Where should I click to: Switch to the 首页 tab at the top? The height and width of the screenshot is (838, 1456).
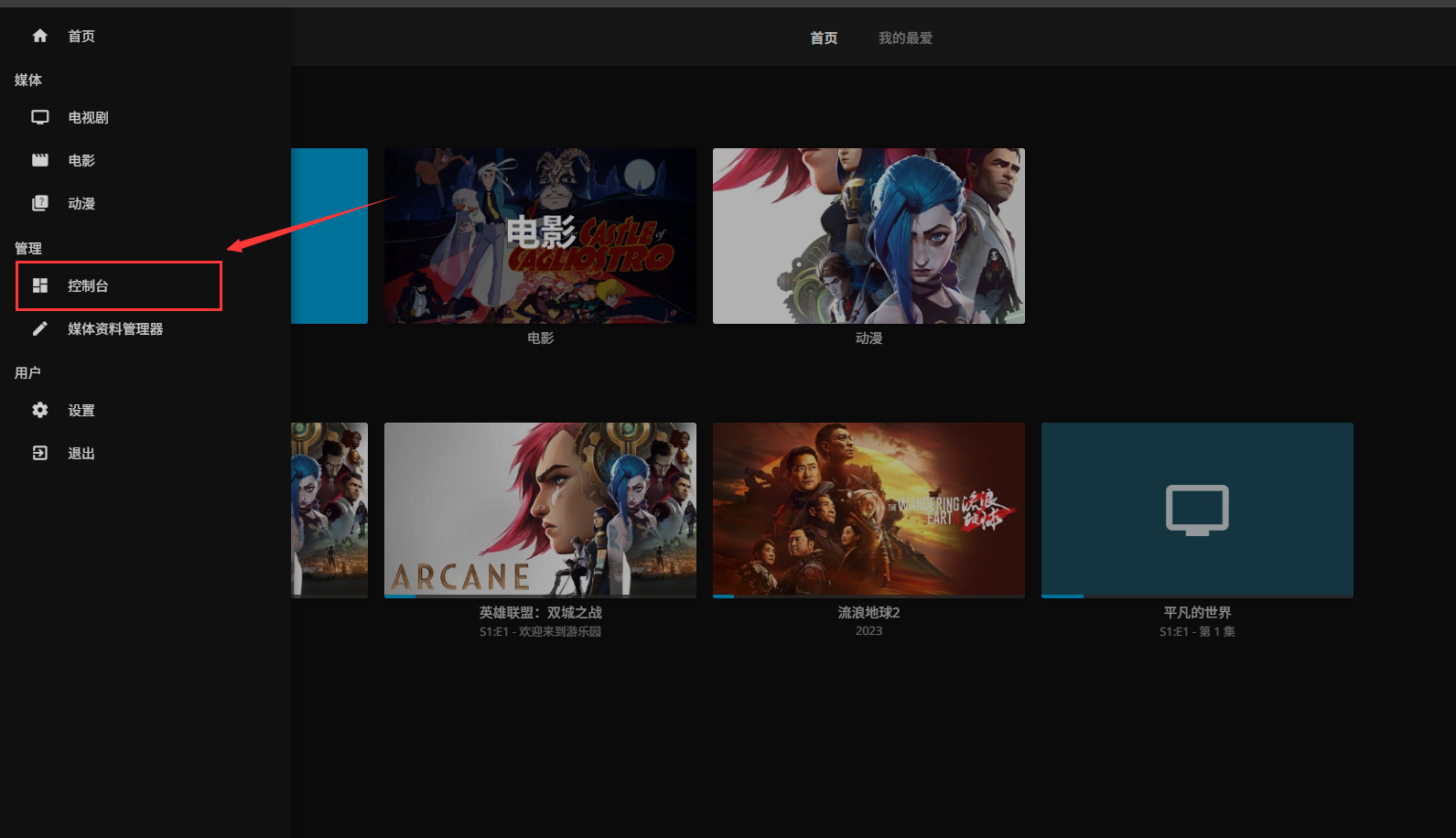[x=824, y=38]
